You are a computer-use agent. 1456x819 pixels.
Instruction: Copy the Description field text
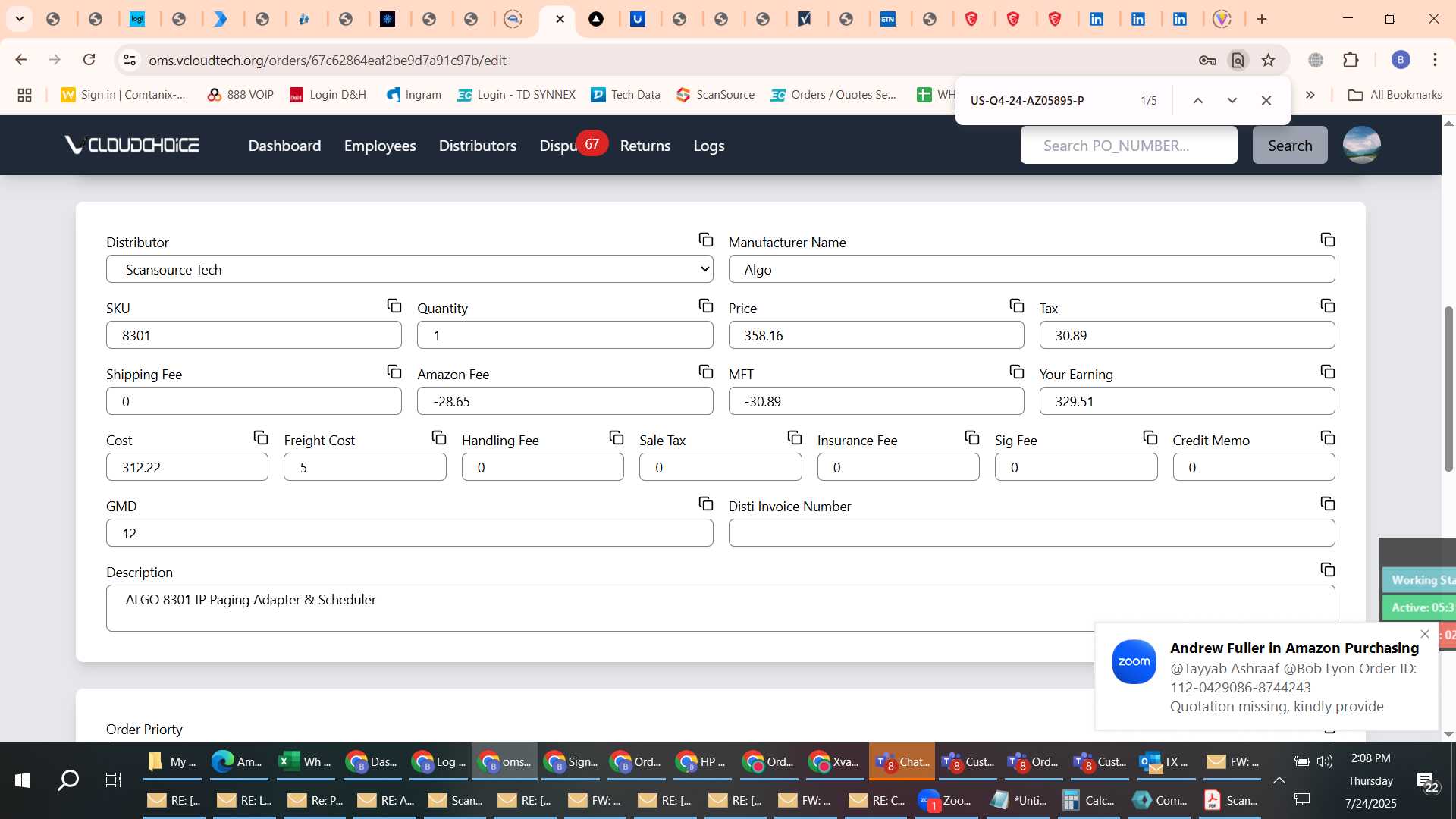[x=1327, y=570]
